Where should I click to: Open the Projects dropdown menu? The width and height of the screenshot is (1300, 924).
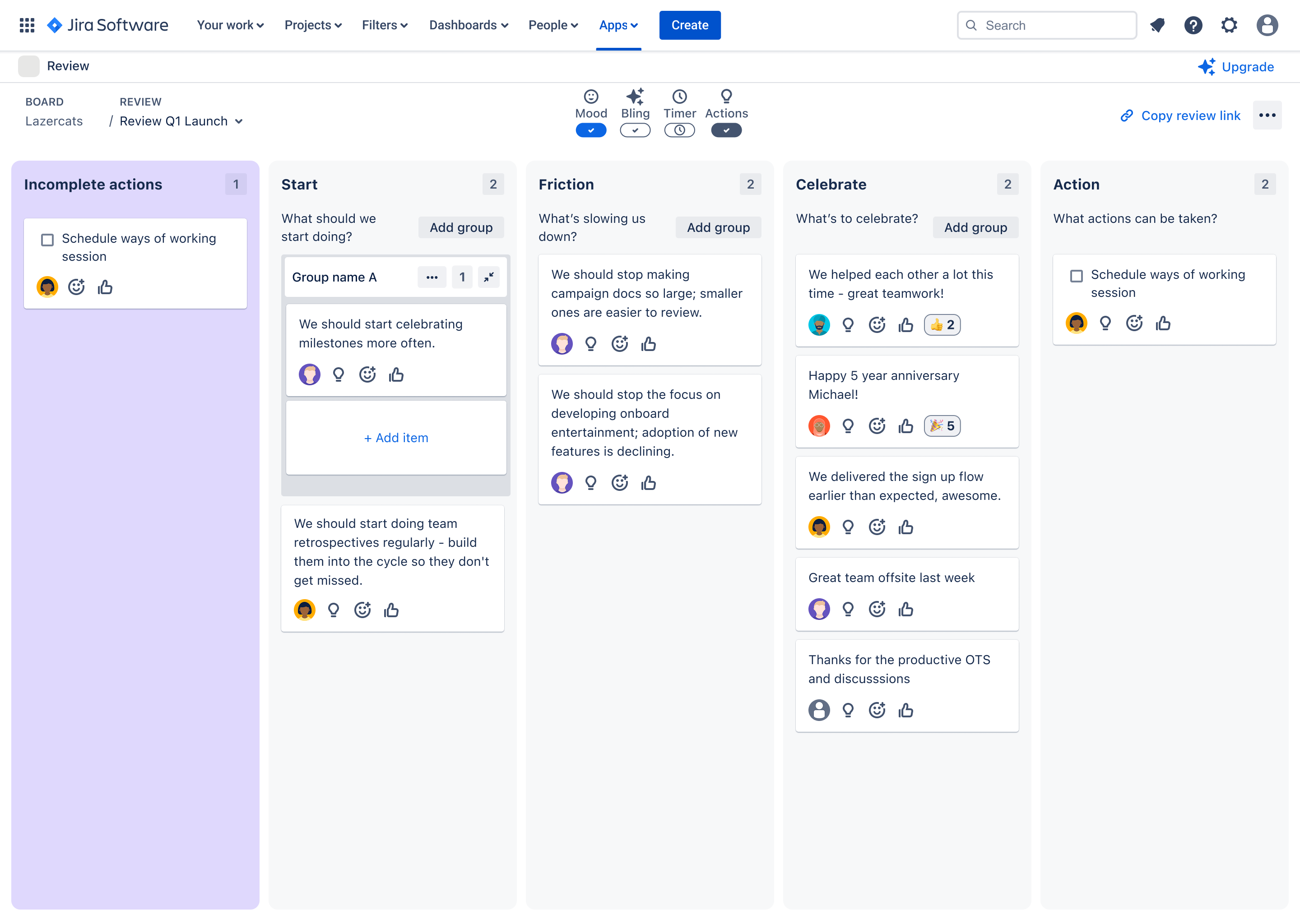pos(312,25)
